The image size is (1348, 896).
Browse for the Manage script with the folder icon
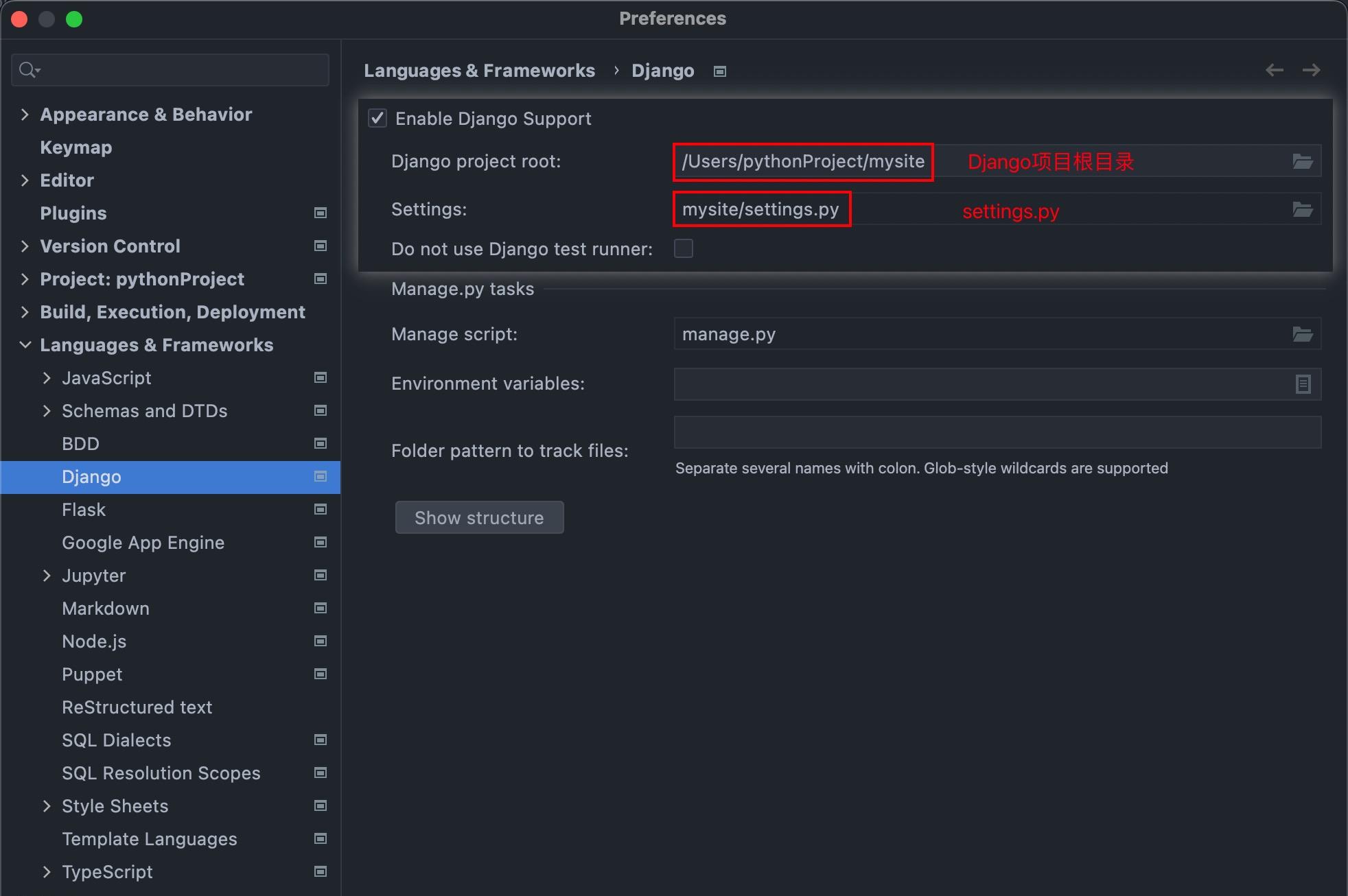click(1302, 334)
